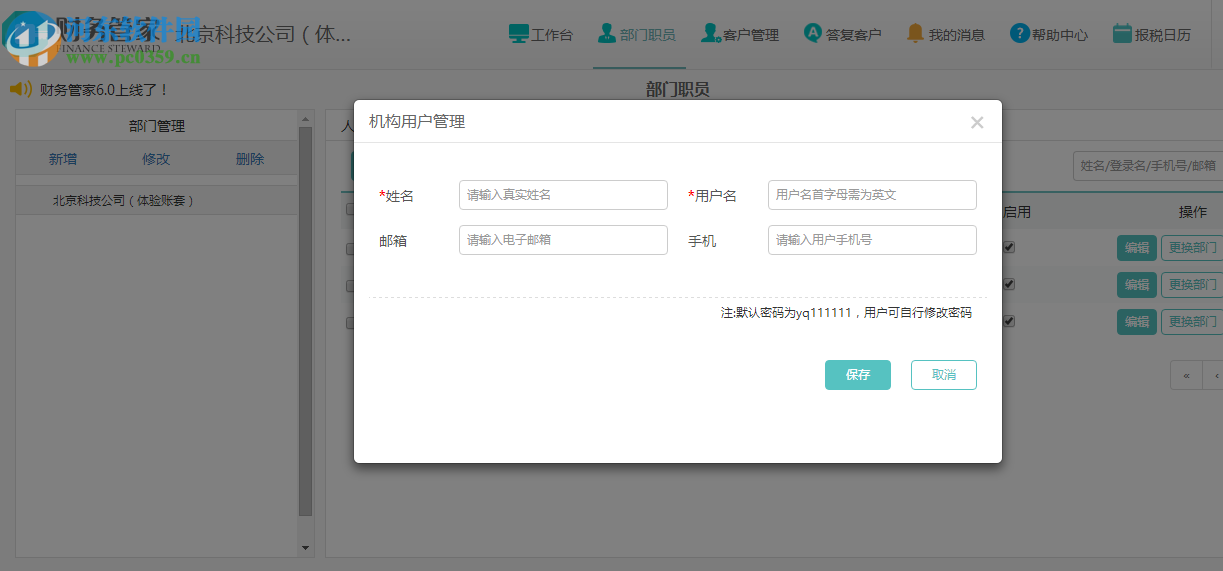Click the 姓名 real name input field

[563, 195]
